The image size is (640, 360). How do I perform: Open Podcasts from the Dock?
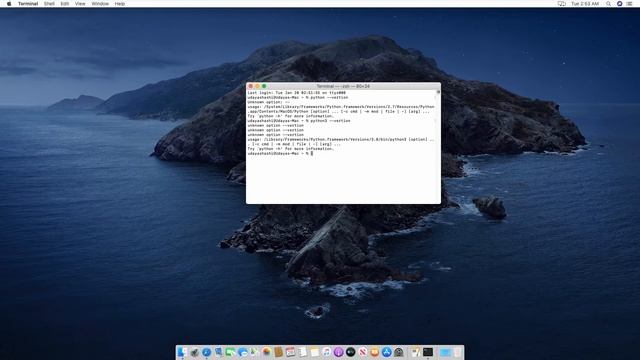tap(338, 352)
